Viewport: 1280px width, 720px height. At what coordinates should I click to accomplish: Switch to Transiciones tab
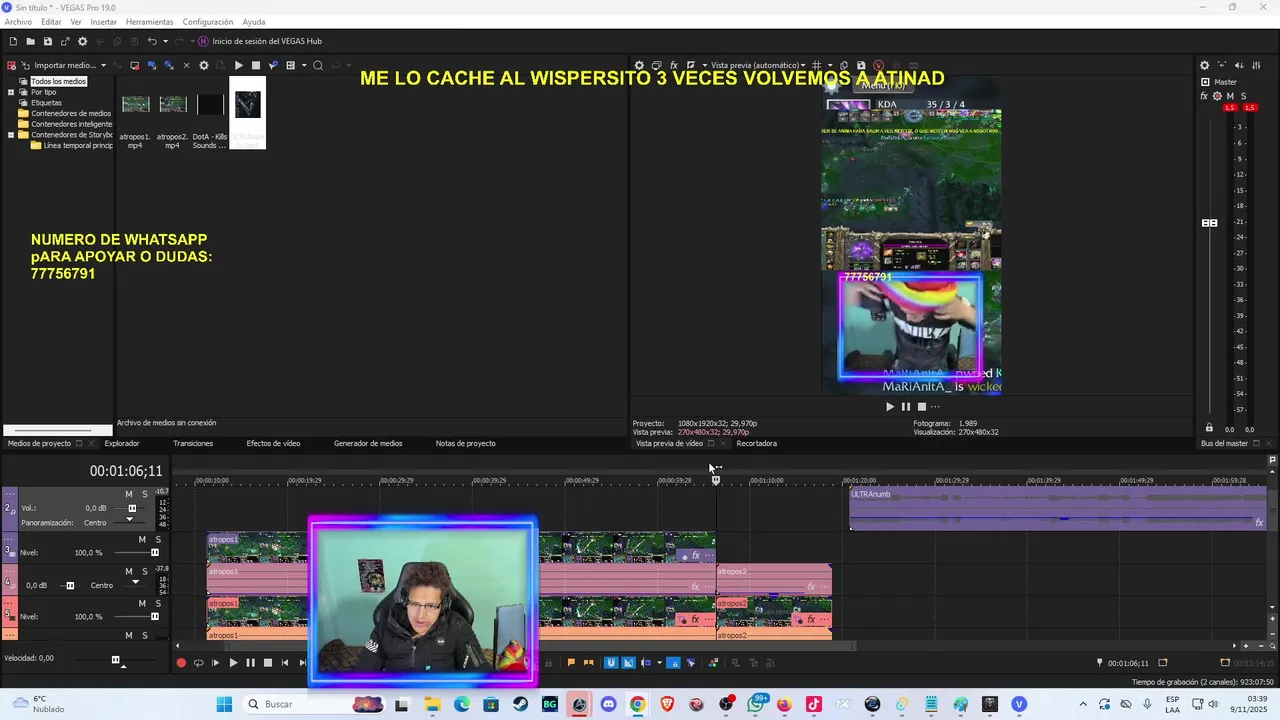click(193, 443)
